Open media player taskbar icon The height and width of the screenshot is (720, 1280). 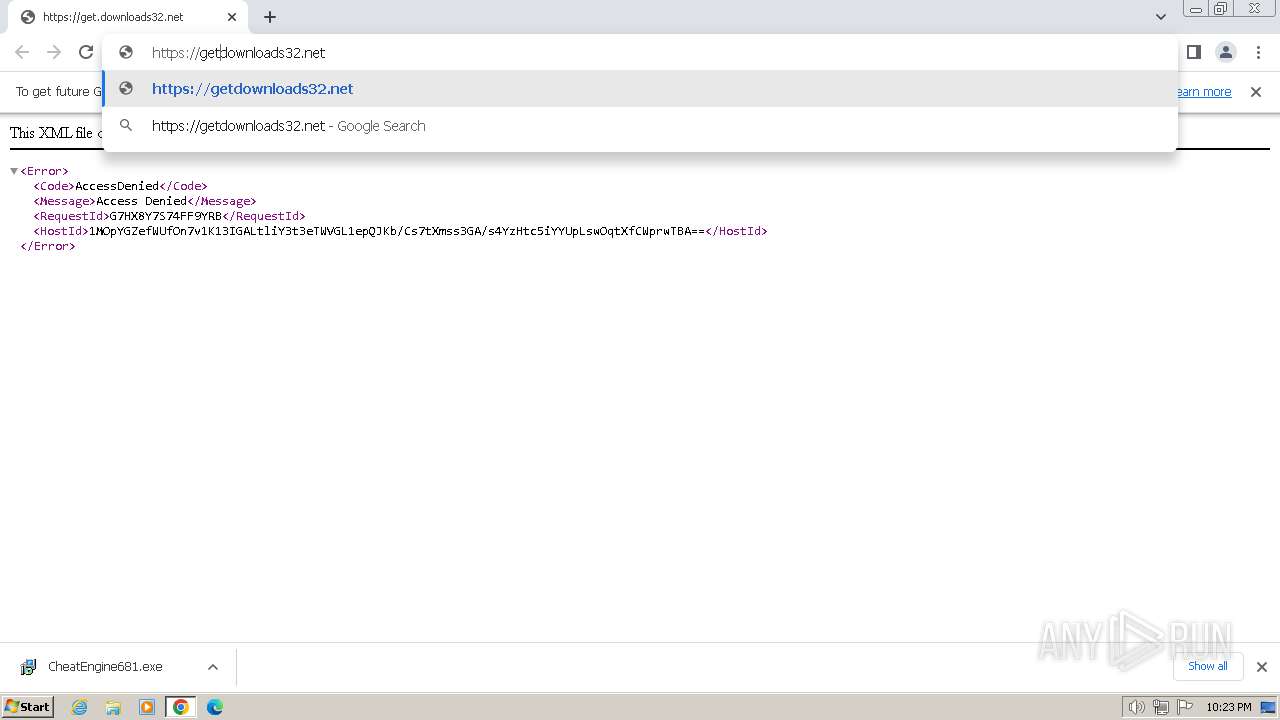tap(147, 707)
